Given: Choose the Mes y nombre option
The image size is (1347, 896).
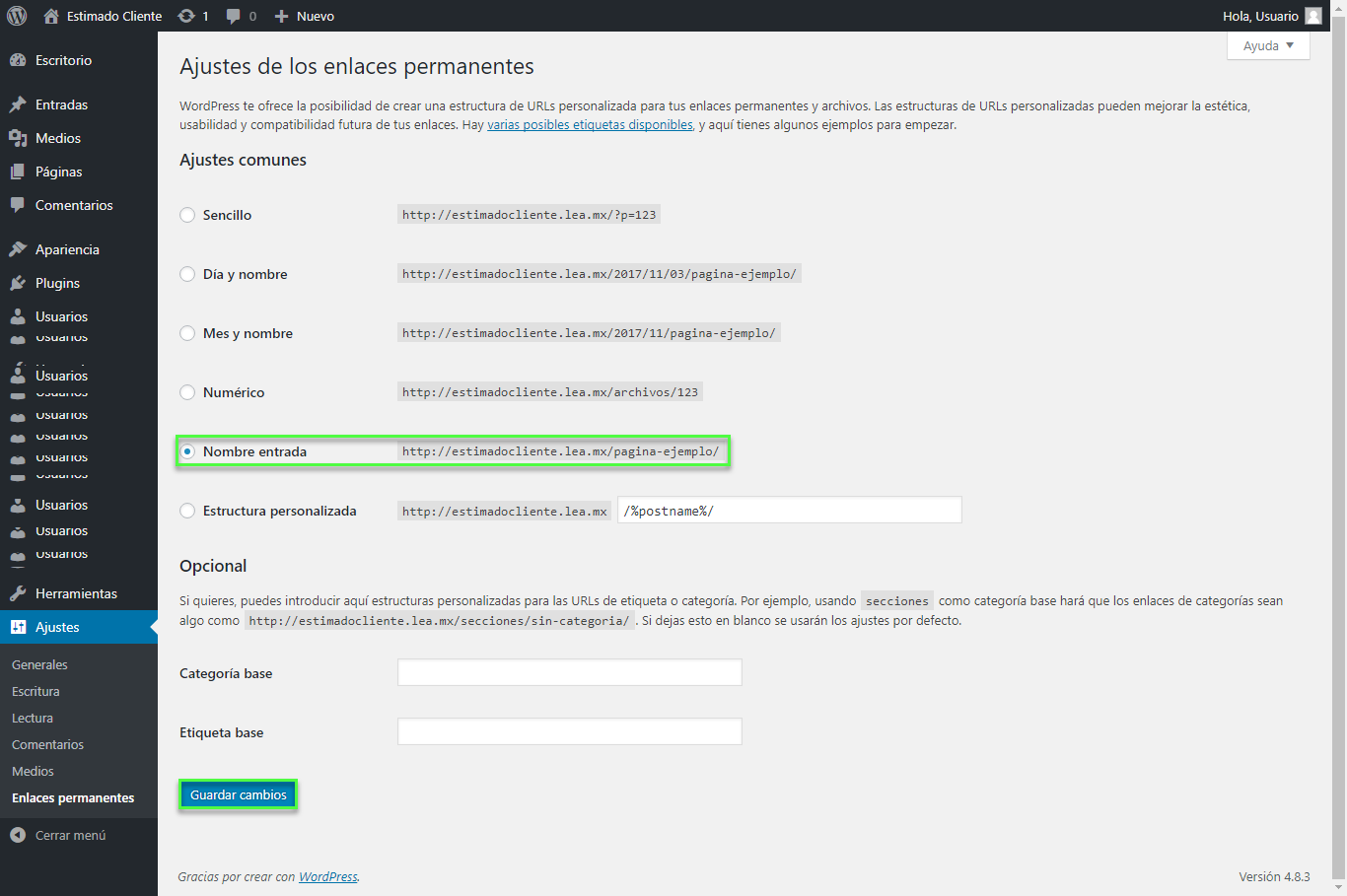Looking at the screenshot, I should 187,333.
